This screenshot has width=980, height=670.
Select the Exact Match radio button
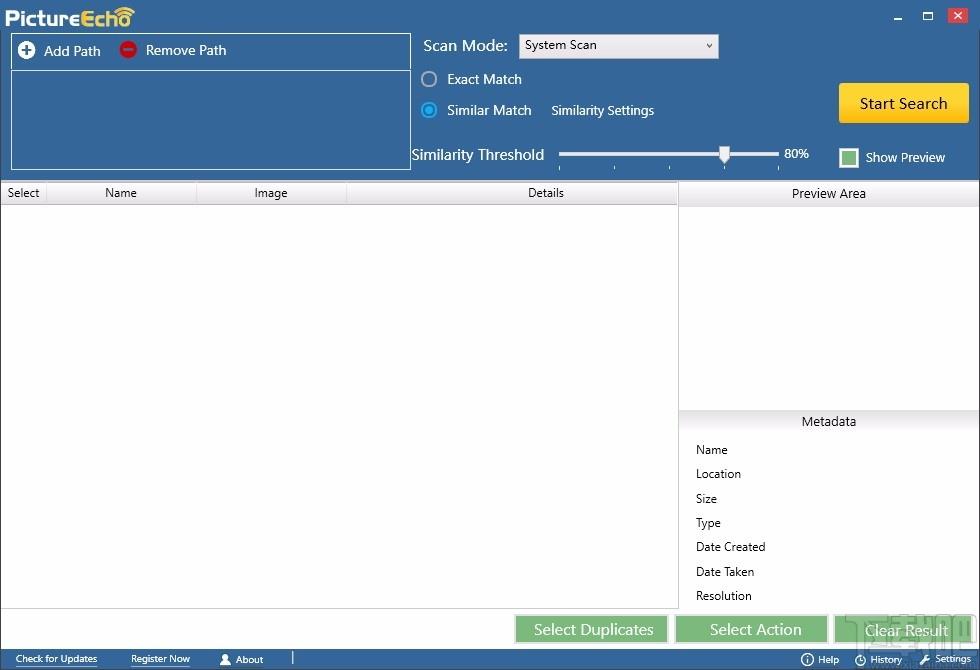click(429, 79)
